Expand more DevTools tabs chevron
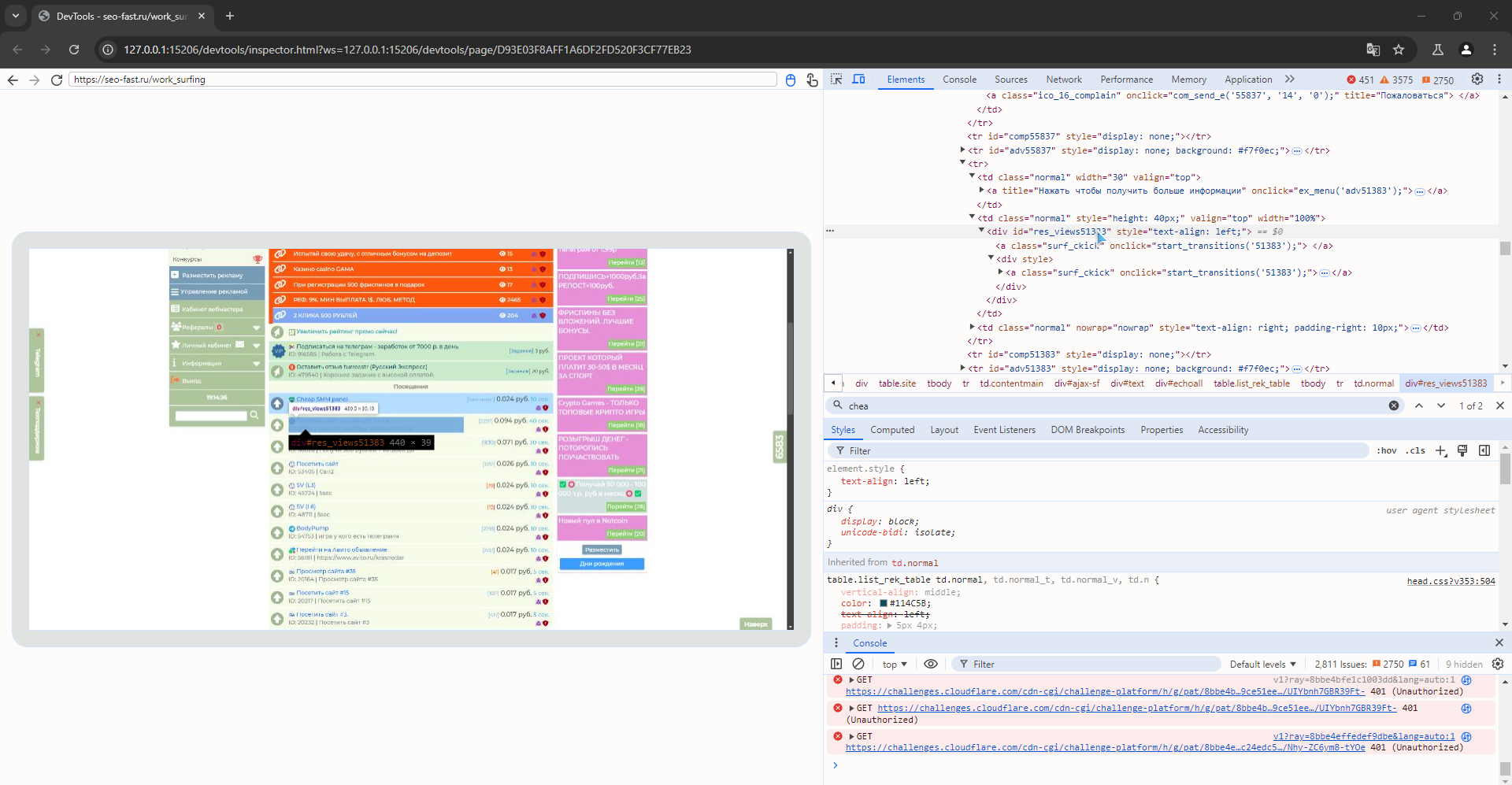Image resolution: width=1512 pixels, height=785 pixels. click(1289, 80)
